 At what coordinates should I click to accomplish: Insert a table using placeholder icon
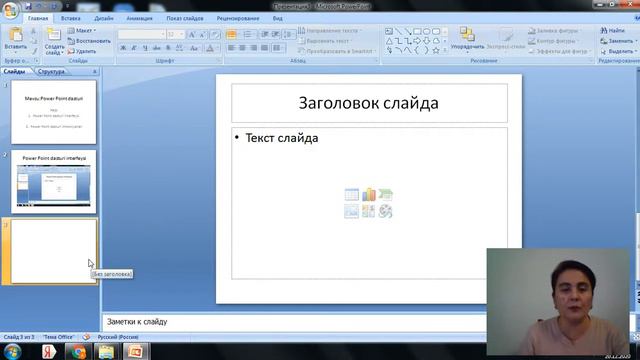[x=351, y=195]
